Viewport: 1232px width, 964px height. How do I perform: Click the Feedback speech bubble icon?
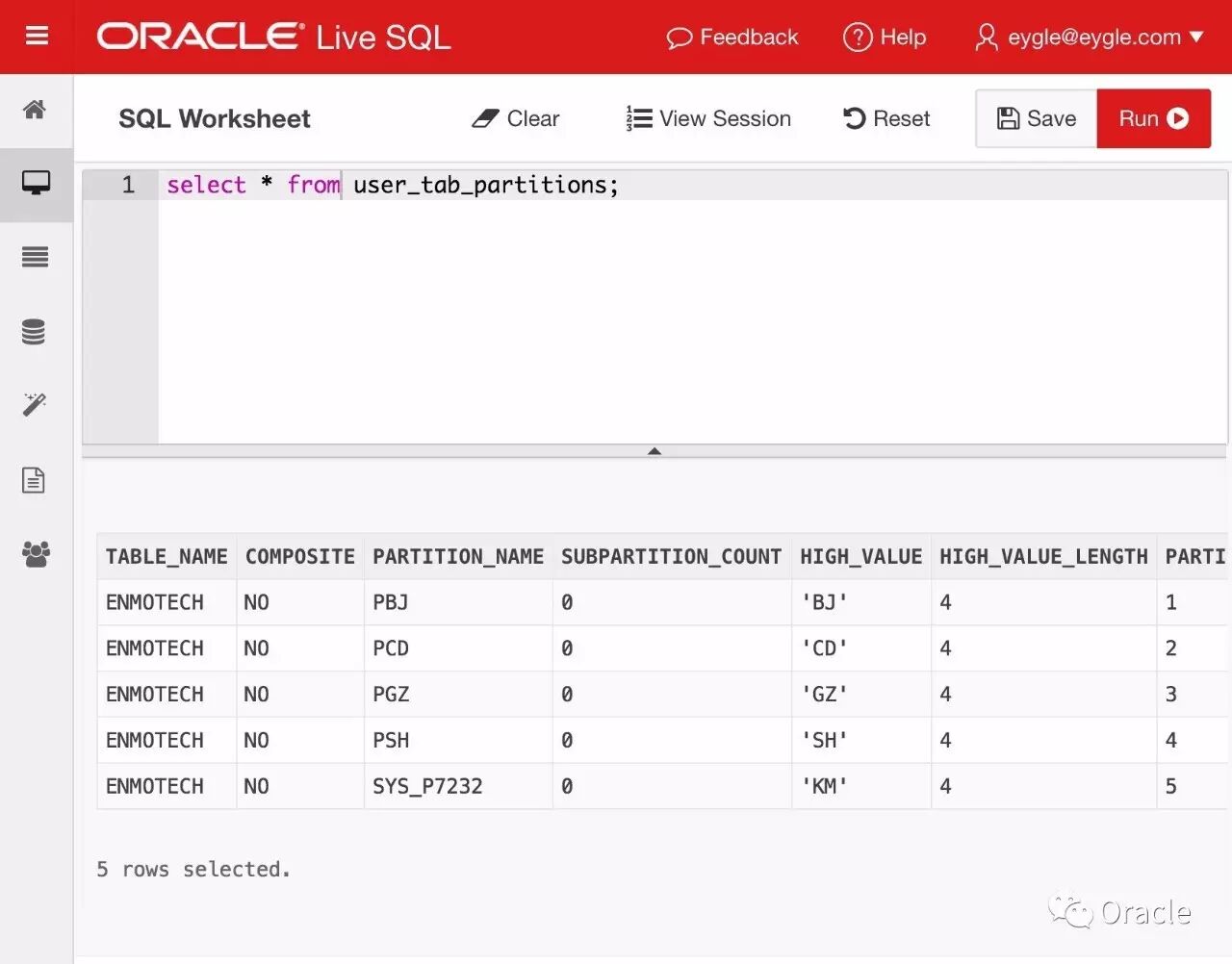[680, 38]
